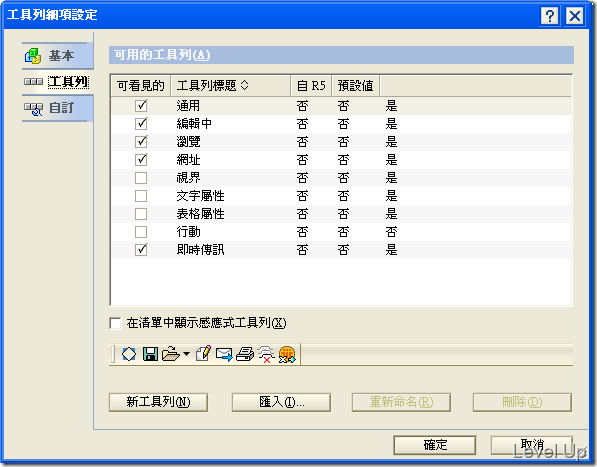Screen dimensions: 597x467
Task: Click the open folder icon in toolbar preview
Action: [x=171, y=354]
